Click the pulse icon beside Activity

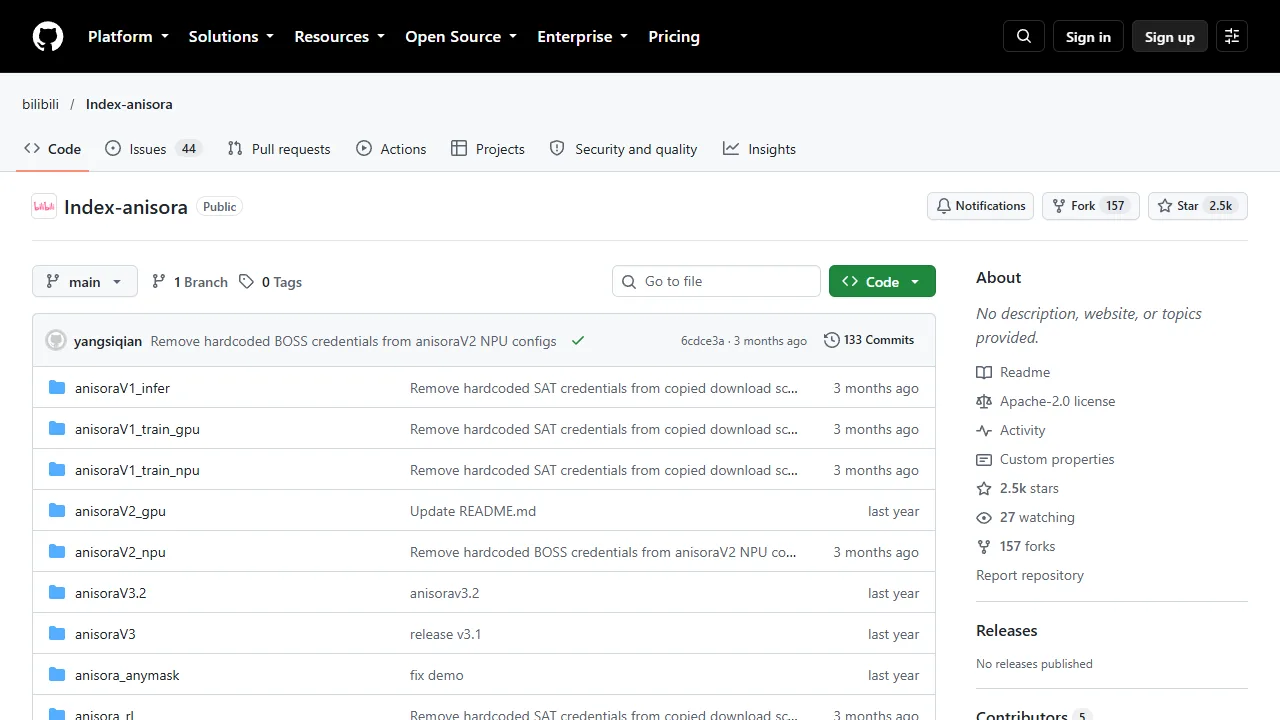coord(984,431)
